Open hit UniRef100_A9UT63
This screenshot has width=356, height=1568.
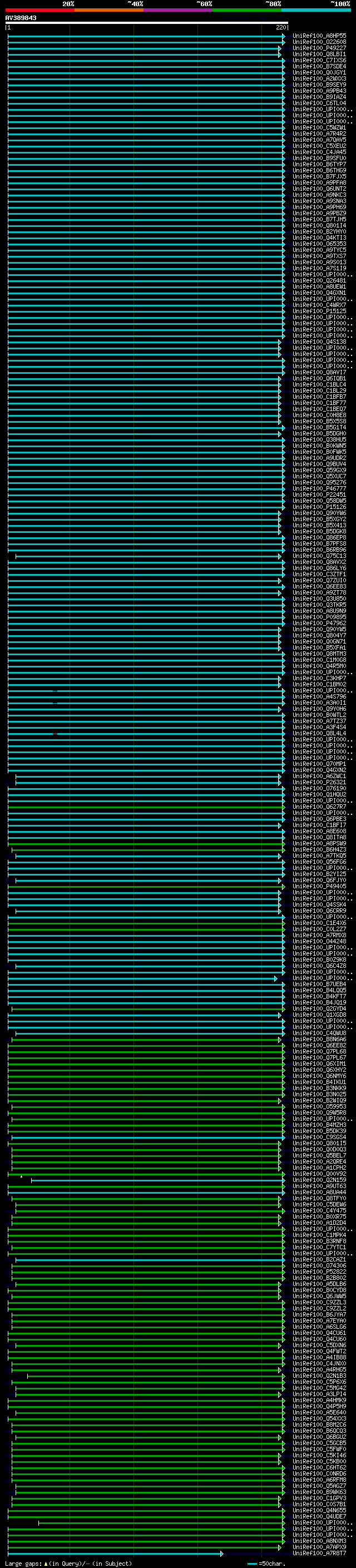(319, 1186)
